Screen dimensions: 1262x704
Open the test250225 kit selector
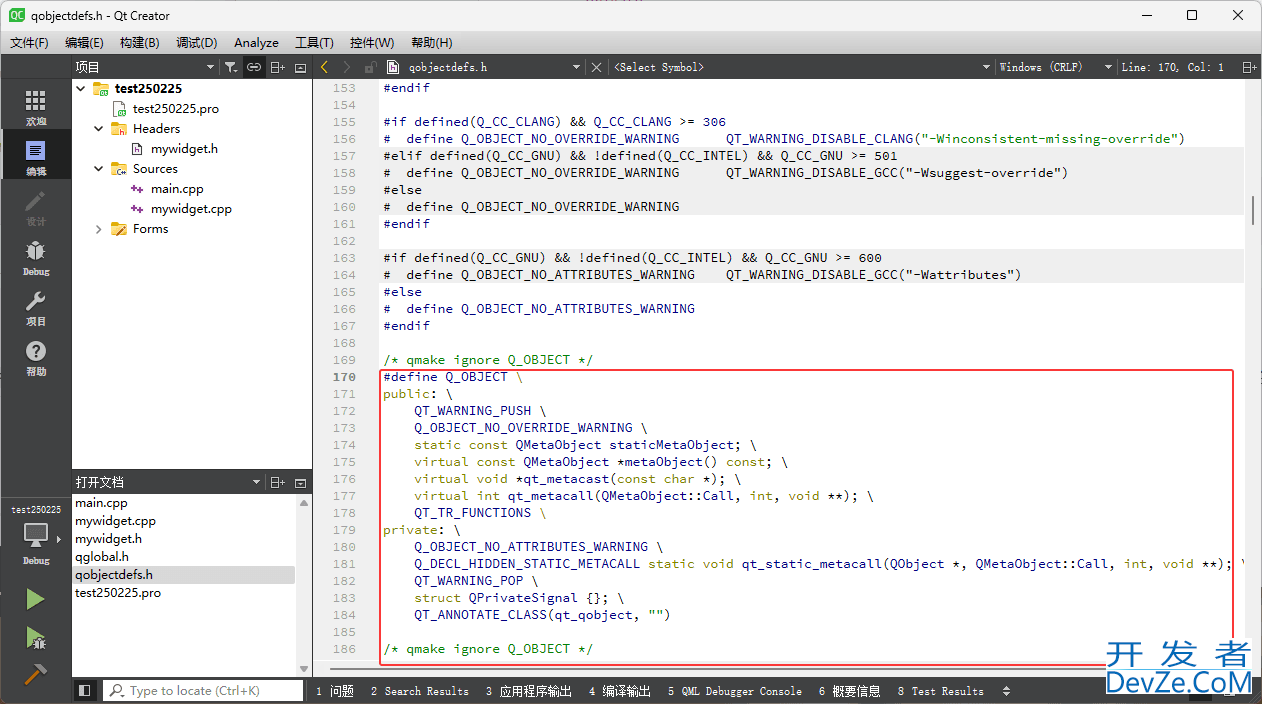point(36,535)
